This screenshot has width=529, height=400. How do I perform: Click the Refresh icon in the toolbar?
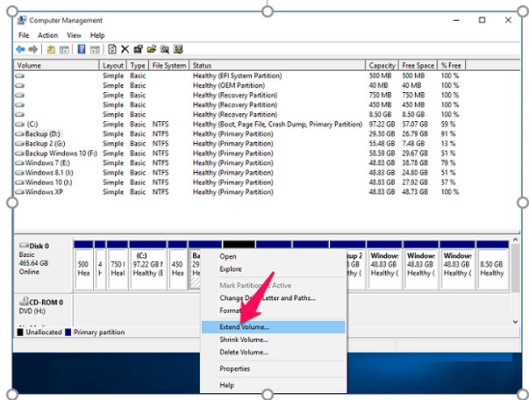[x=112, y=49]
